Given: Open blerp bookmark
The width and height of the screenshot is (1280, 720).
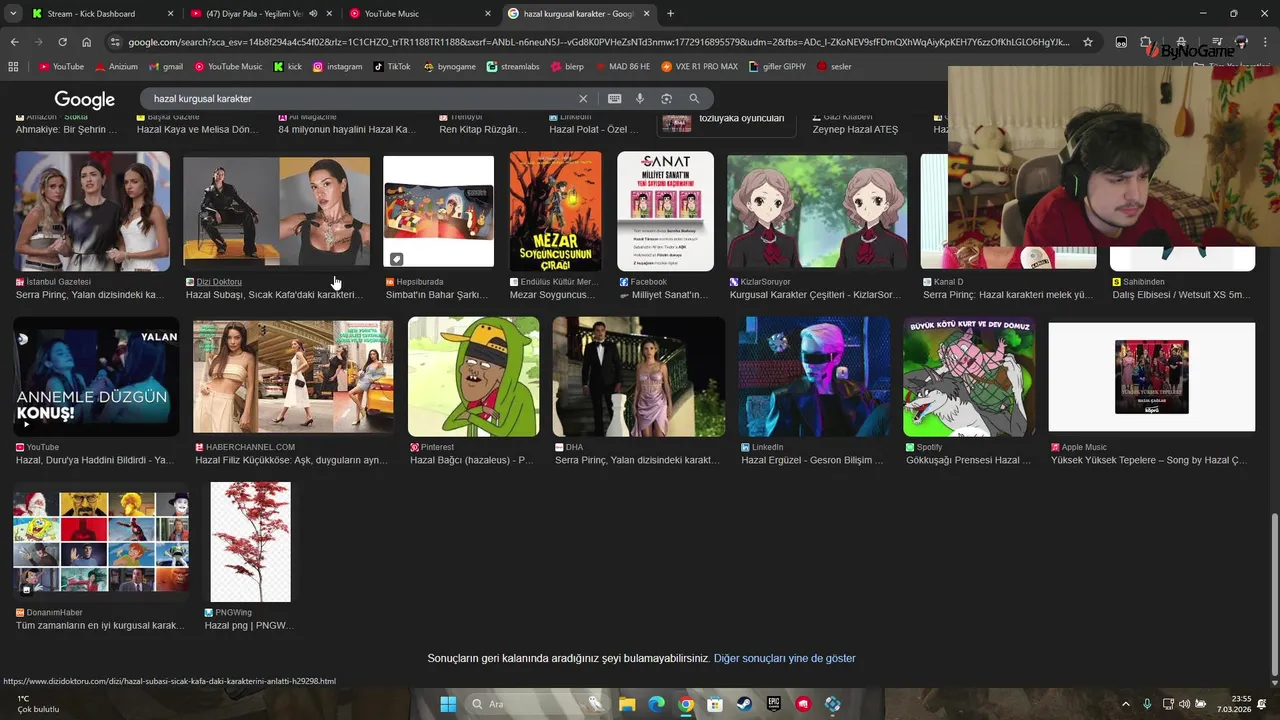Looking at the screenshot, I should click(567, 66).
